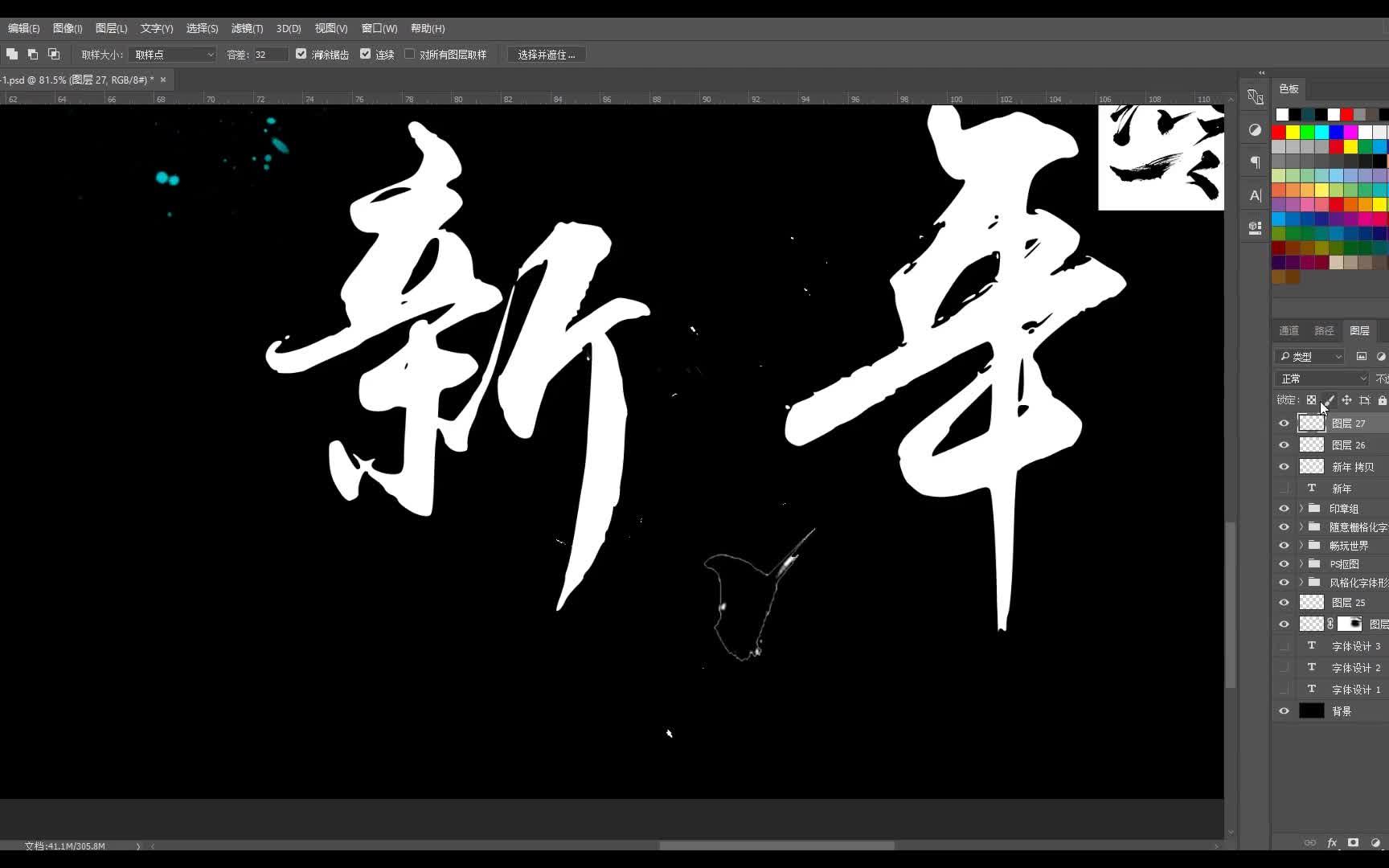The width and height of the screenshot is (1389, 868).
Task: Open the 取样大小 sample size dropdown
Action: (x=171, y=54)
